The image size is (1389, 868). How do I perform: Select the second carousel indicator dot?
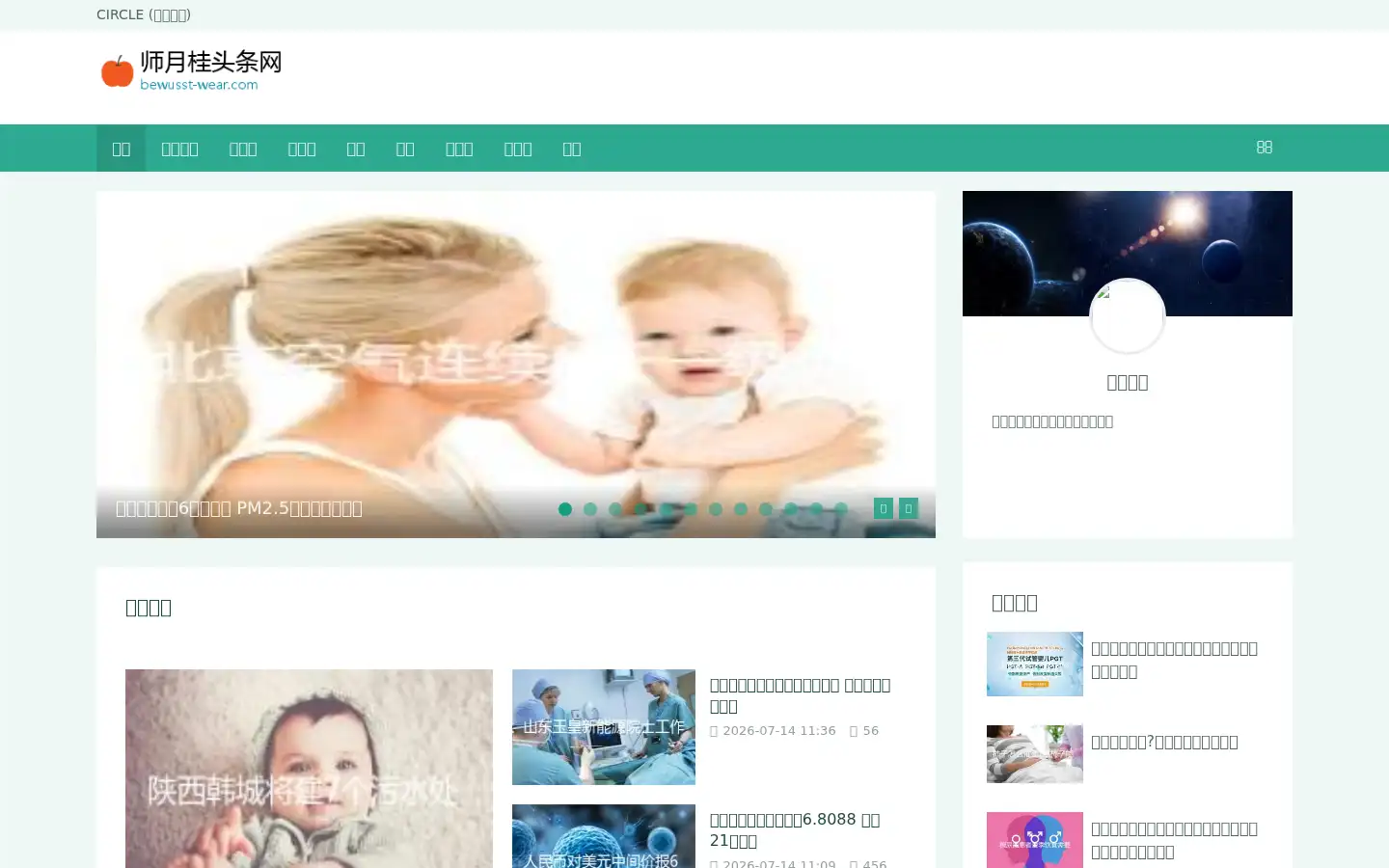590,509
